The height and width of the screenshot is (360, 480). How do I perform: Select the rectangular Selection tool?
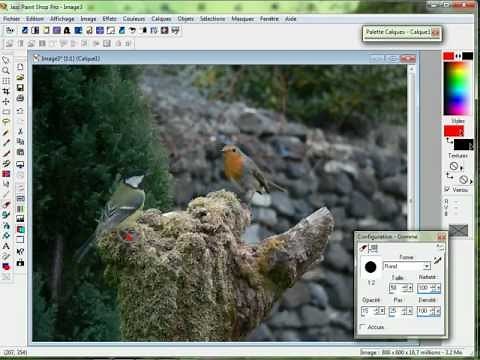pos(6,112)
